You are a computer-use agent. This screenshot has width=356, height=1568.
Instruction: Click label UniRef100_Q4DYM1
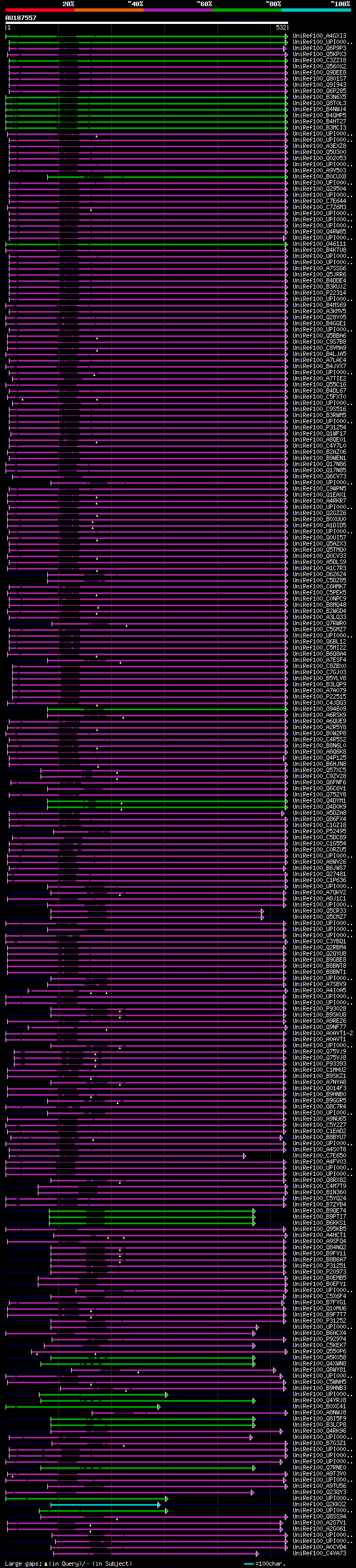[319, 801]
